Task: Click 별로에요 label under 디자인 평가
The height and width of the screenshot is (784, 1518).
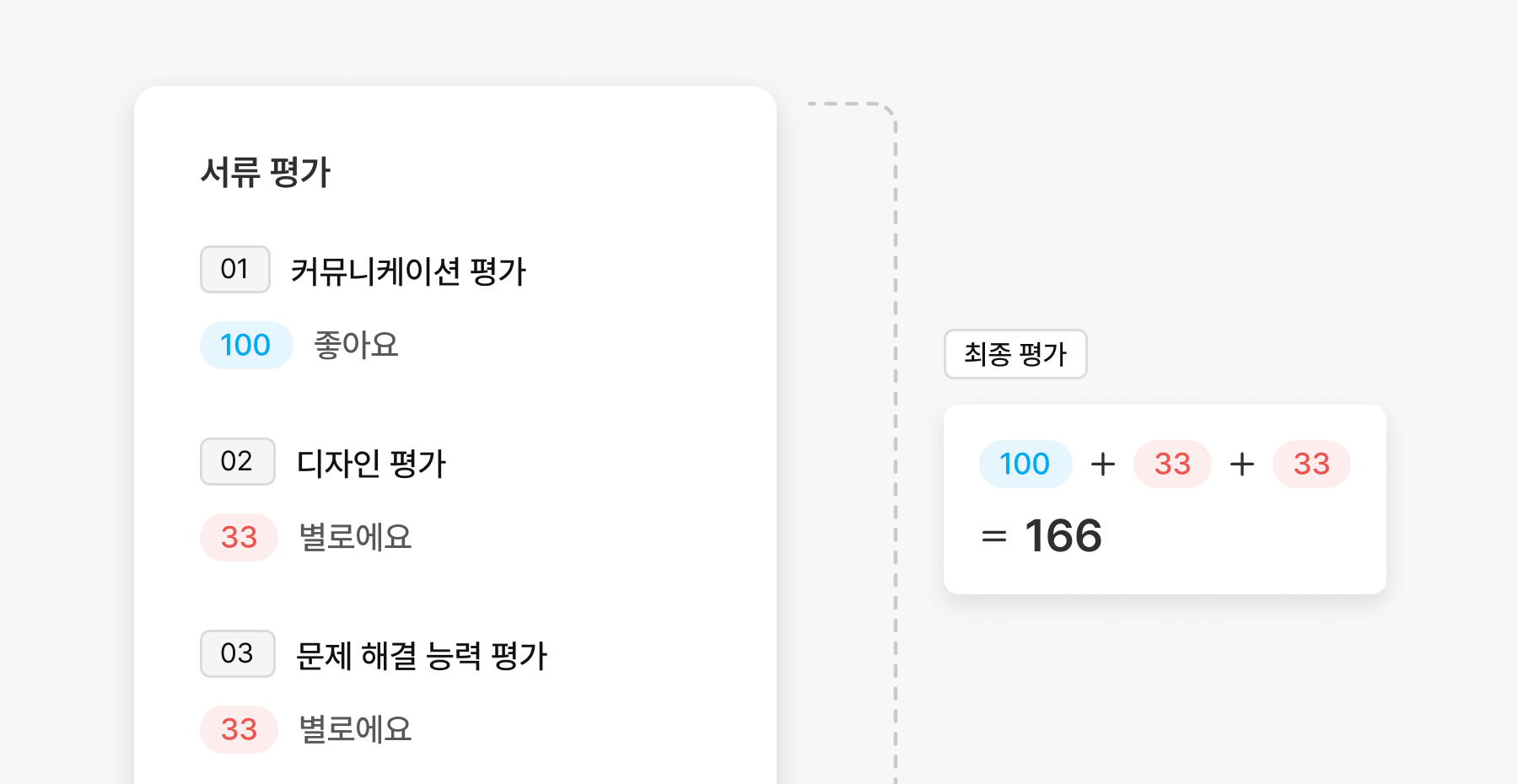Action: point(355,537)
